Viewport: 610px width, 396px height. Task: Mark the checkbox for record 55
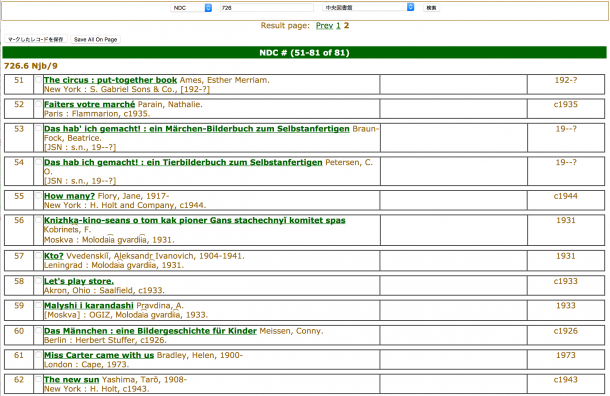tap(38, 196)
